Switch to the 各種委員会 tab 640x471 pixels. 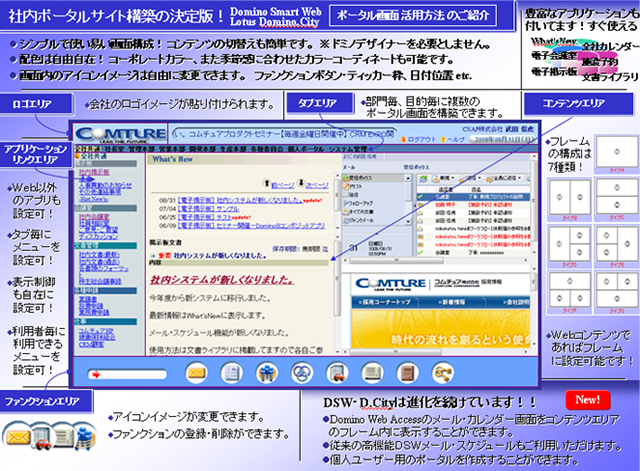click(267, 149)
